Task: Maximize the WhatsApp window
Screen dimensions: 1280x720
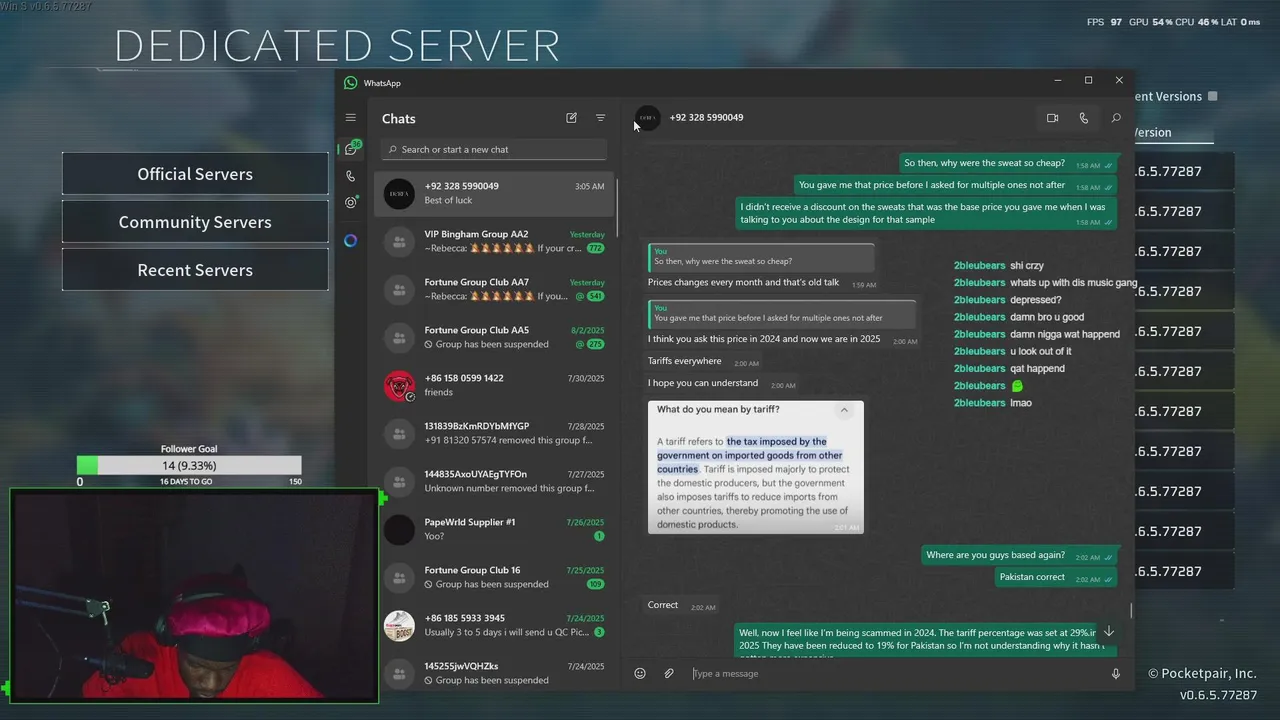Action: click(x=1088, y=80)
